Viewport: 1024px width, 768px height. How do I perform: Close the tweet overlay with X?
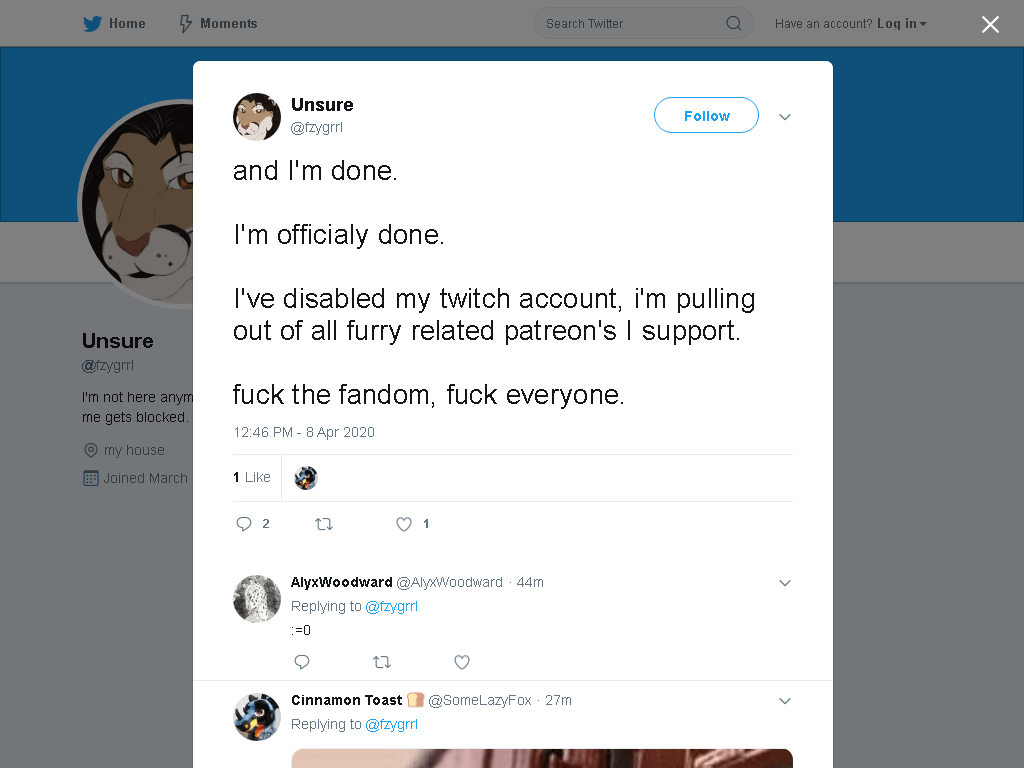(x=990, y=24)
